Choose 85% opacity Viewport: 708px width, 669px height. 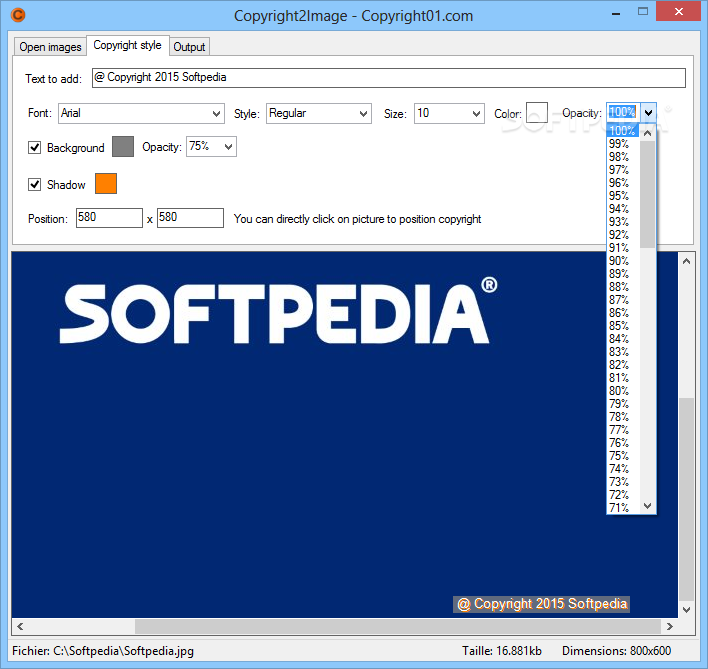click(x=623, y=326)
